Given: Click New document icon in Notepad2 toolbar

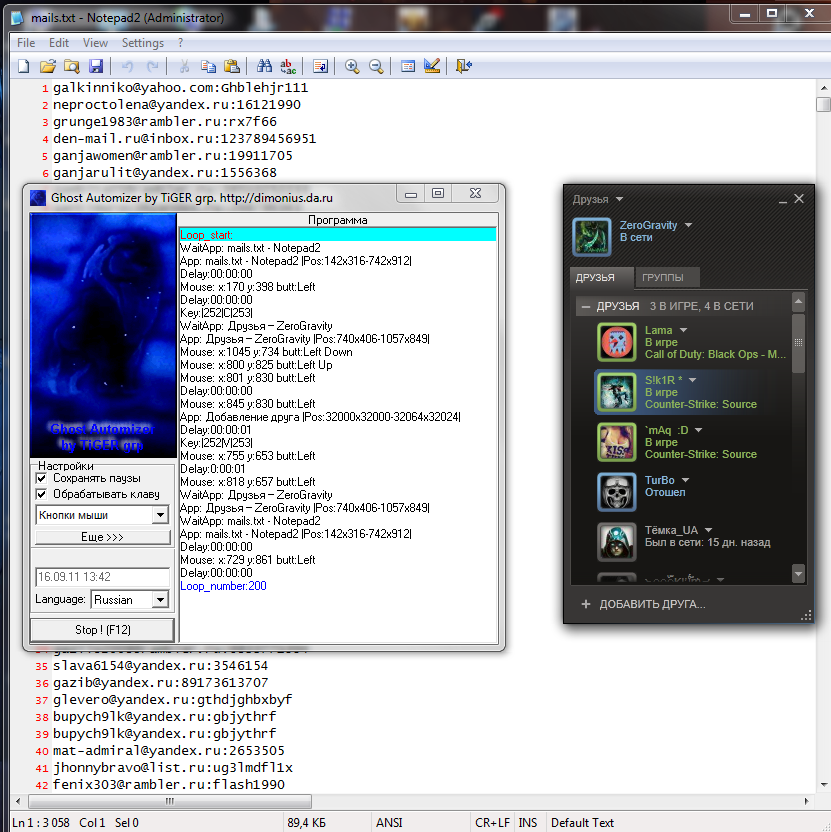Looking at the screenshot, I should pyautogui.click(x=24, y=66).
